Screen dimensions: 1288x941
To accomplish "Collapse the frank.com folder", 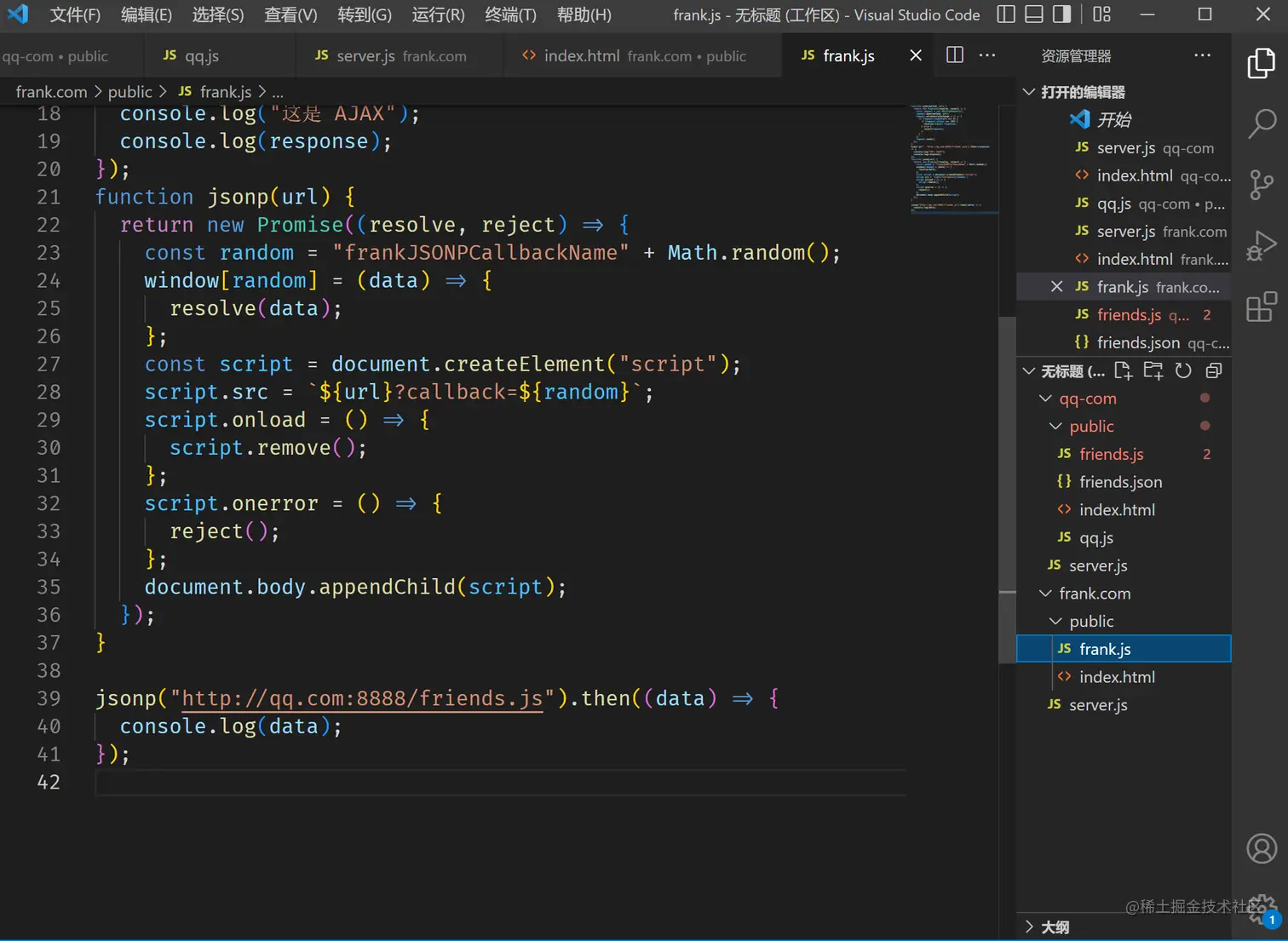I will [x=1094, y=594].
